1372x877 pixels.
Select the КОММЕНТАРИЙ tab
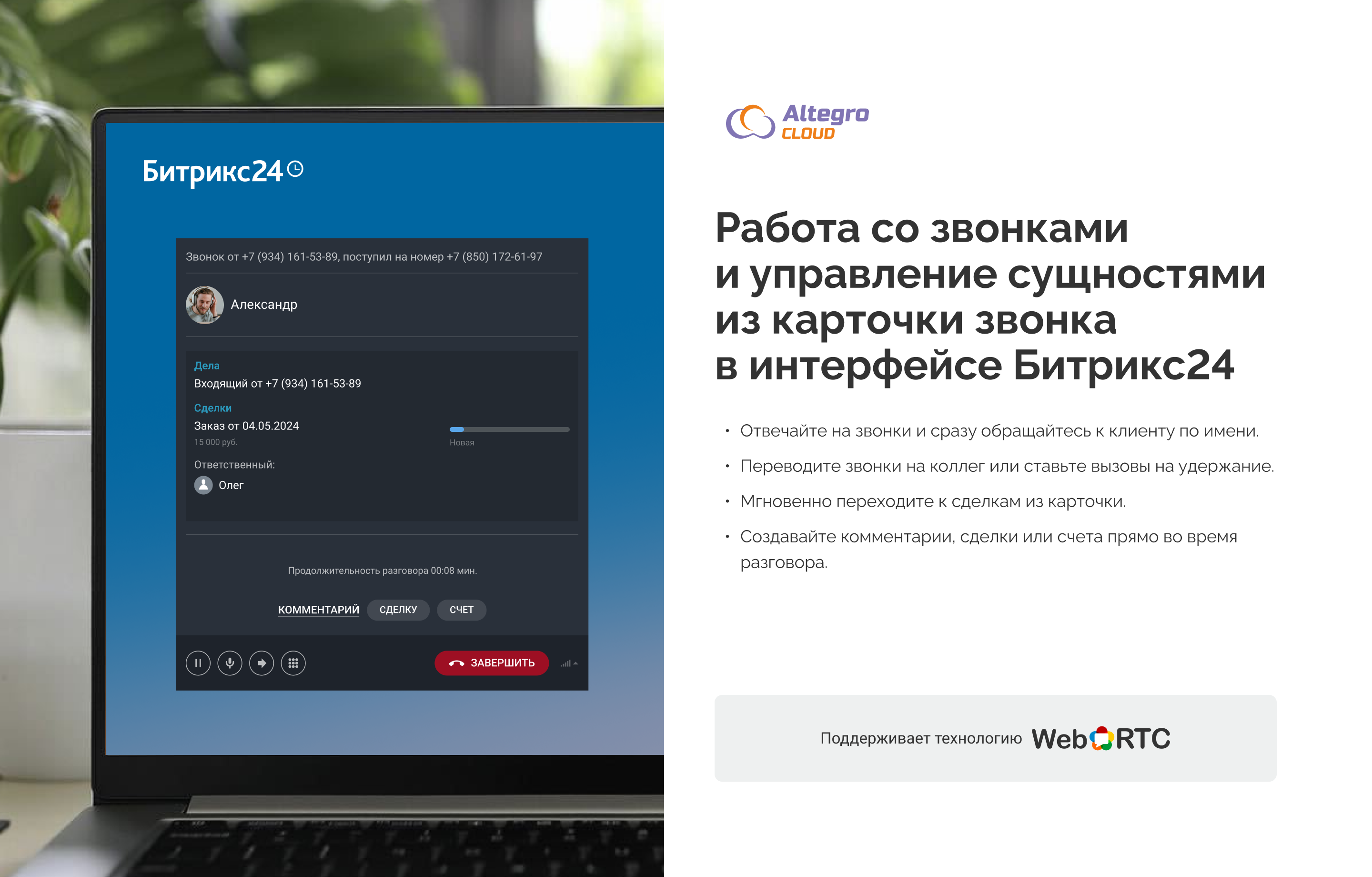(319, 610)
